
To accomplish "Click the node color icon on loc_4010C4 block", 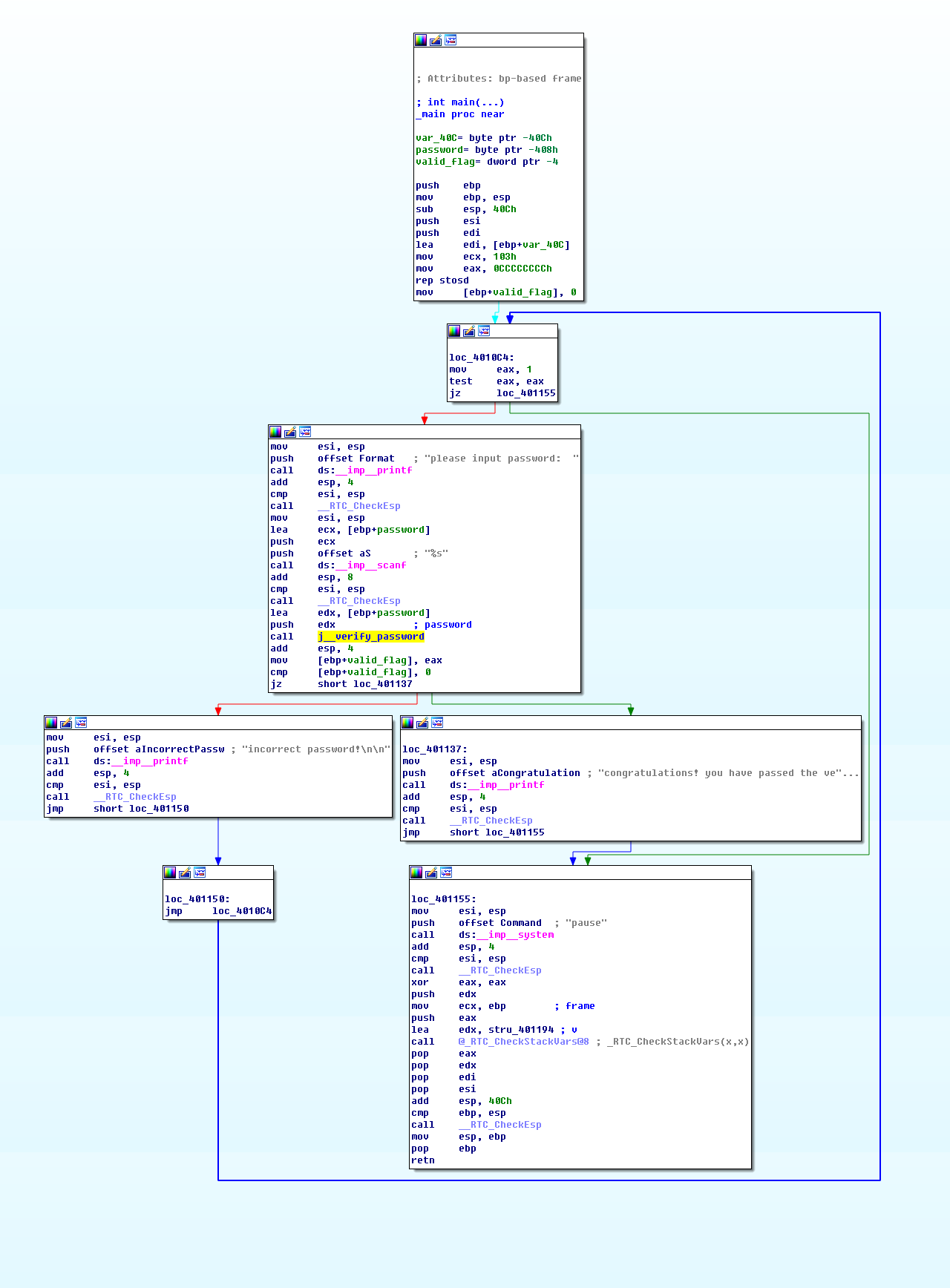I will (x=454, y=331).
